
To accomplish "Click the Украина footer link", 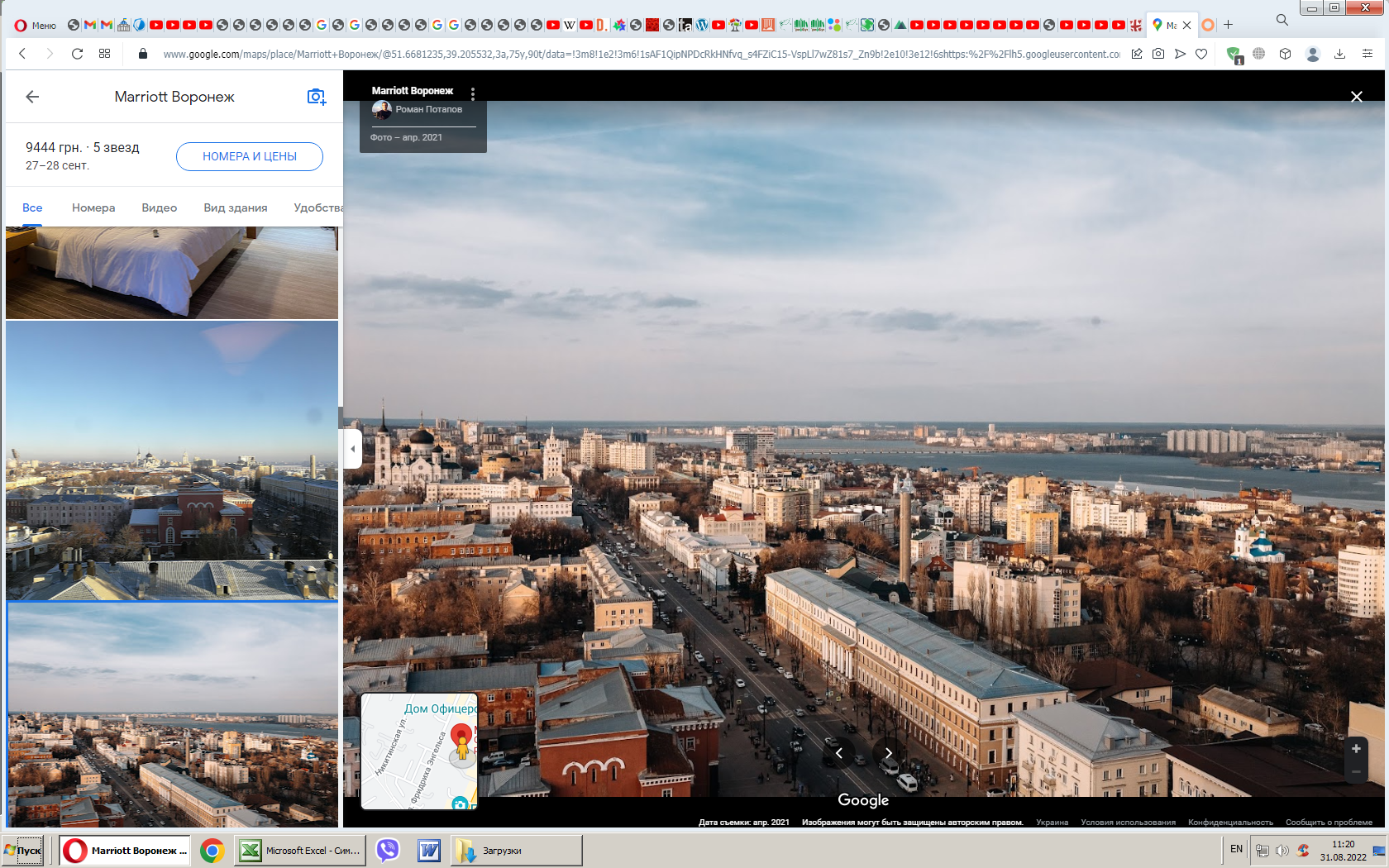I will click(x=1052, y=823).
